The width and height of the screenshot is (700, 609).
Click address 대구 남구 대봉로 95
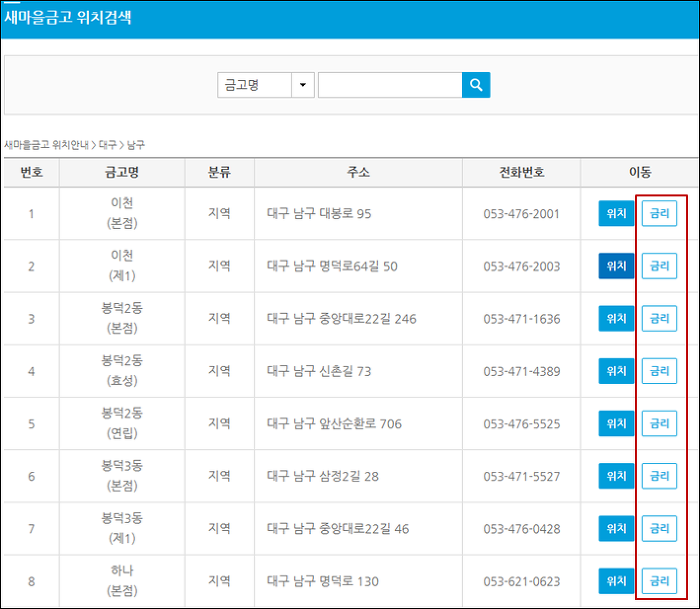tap(319, 213)
